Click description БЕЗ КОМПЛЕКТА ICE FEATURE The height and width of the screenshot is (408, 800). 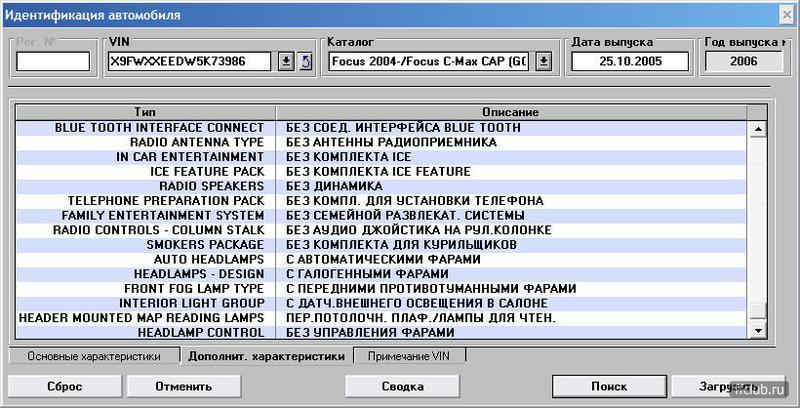point(378,171)
